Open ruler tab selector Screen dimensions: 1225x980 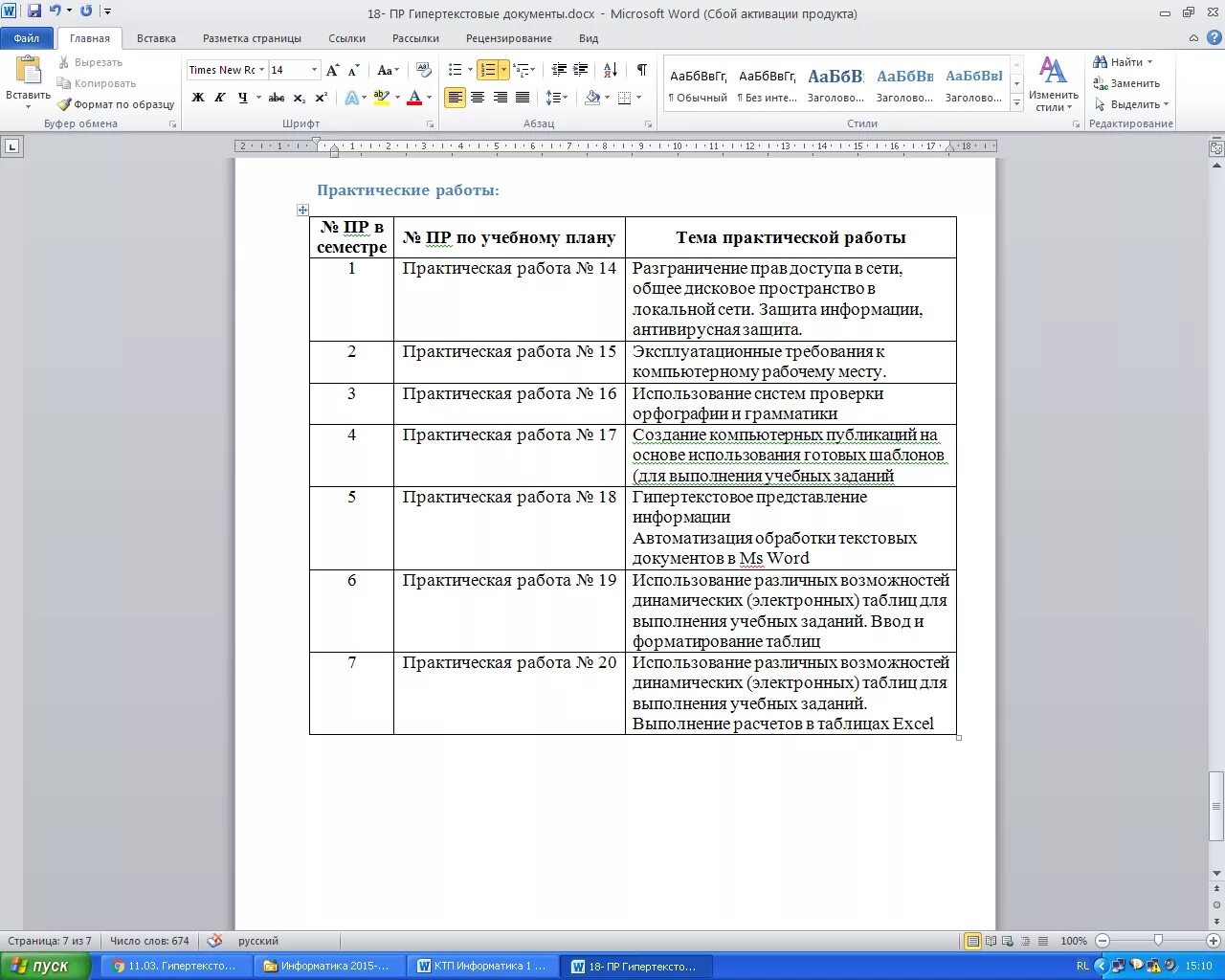tap(12, 146)
